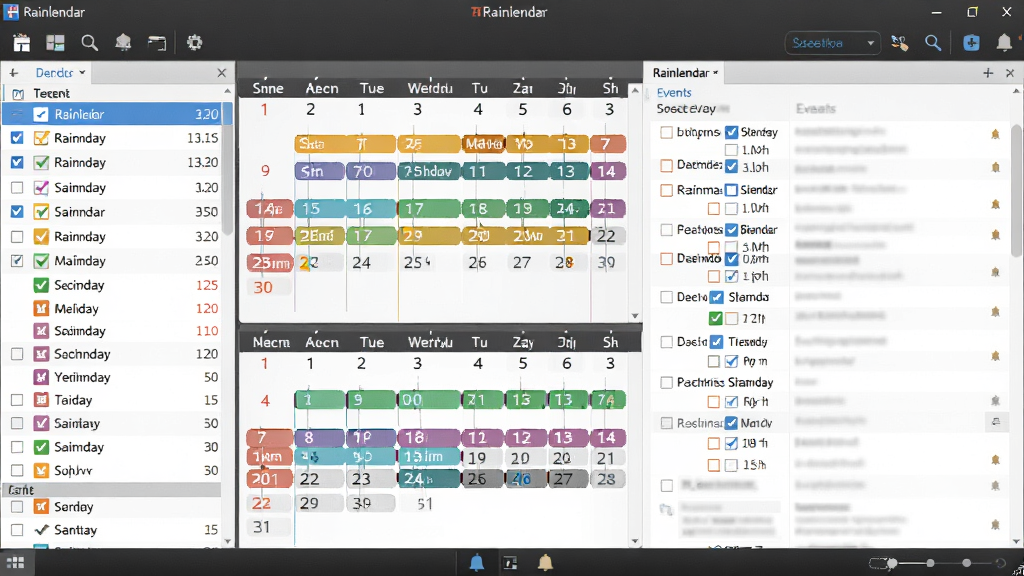1024x576 pixels.
Task: Check the box beside Taiday
Action: click(x=17, y=400)
